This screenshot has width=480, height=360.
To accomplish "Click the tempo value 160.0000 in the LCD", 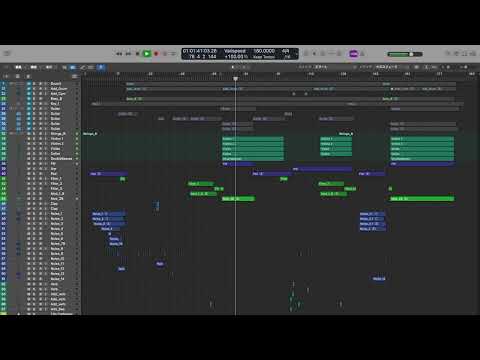I will coord(264,51).
